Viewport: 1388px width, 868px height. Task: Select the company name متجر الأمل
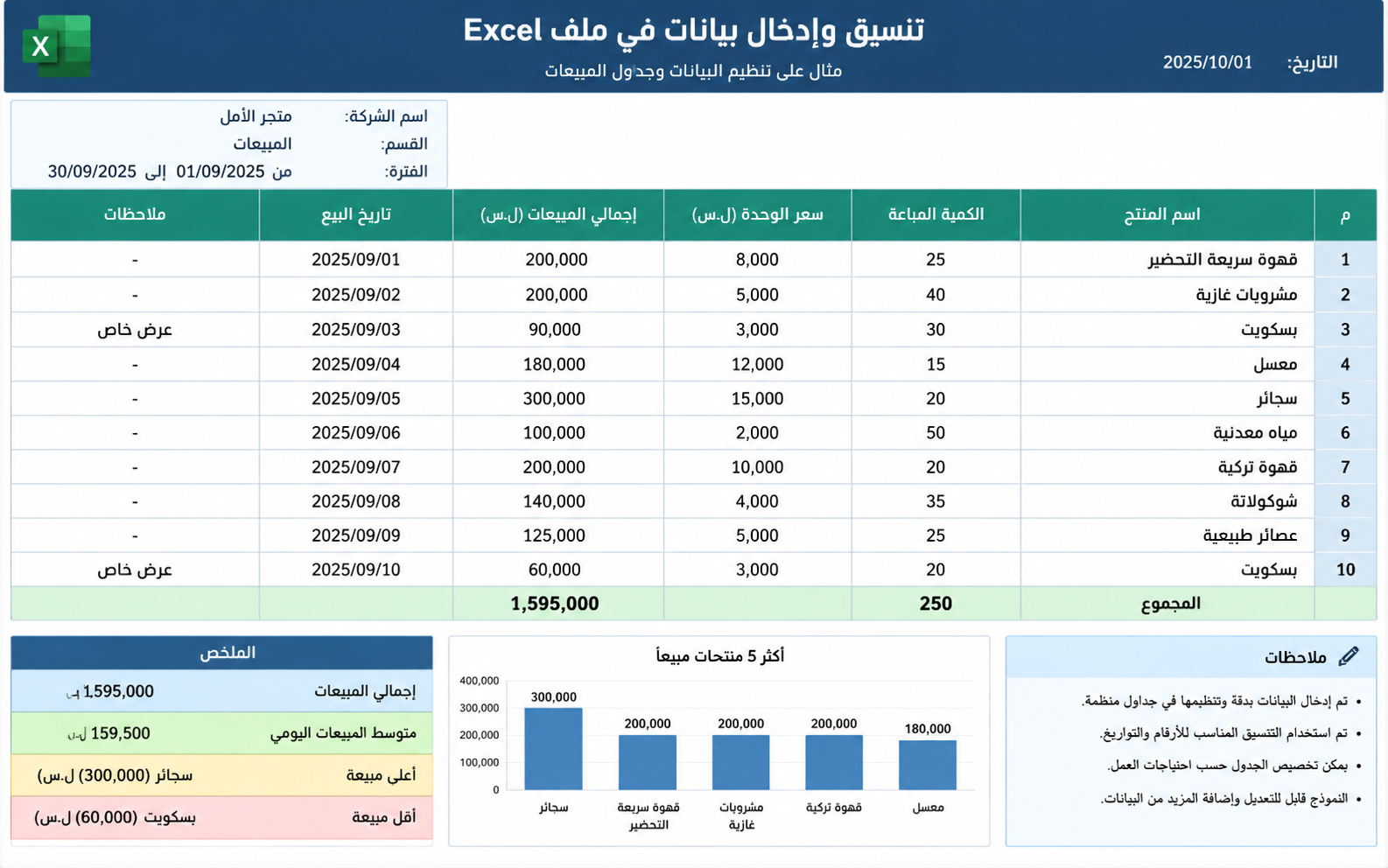(x=256, y=116)
